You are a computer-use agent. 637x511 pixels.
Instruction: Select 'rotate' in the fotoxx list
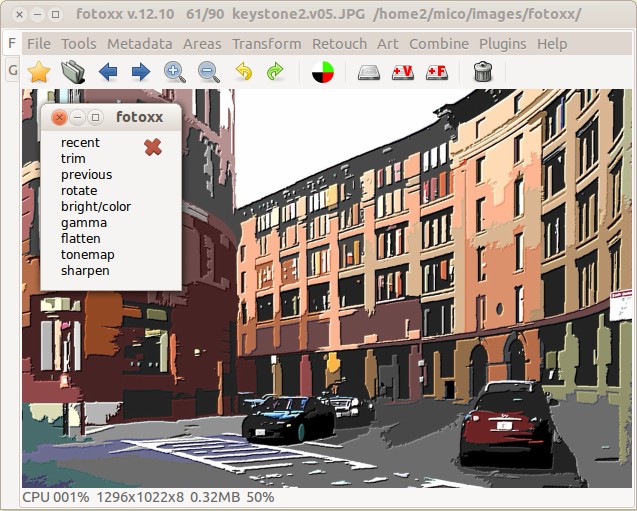pos(79,191)
